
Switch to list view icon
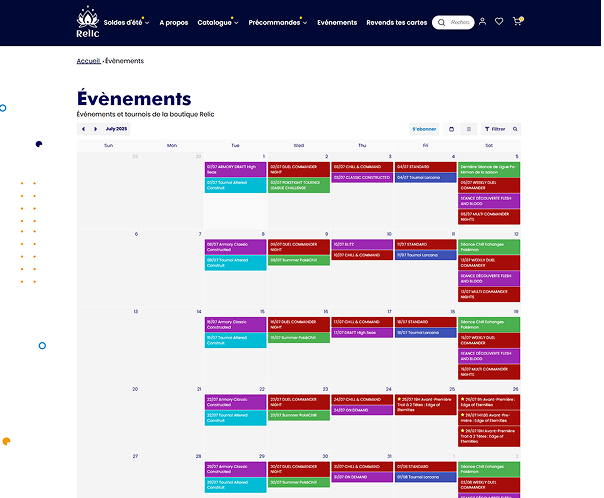point(469,129)
